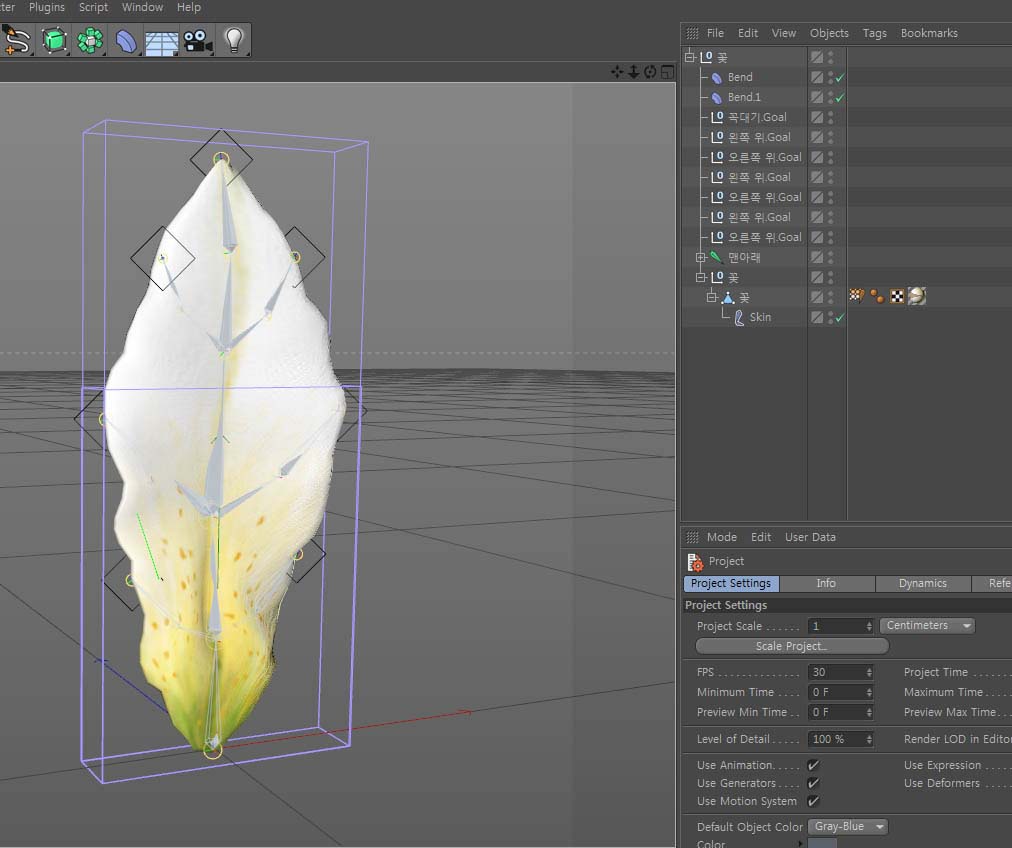1012x848 pixels.
Task: Open the spline pen tool palette
Action: coord(16,40)
